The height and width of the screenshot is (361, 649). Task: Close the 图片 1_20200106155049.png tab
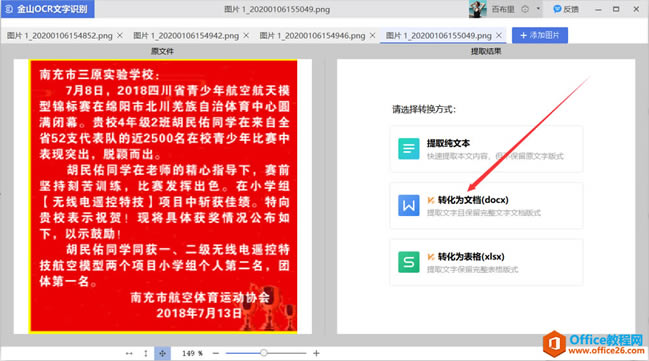[x=499, y=36]
